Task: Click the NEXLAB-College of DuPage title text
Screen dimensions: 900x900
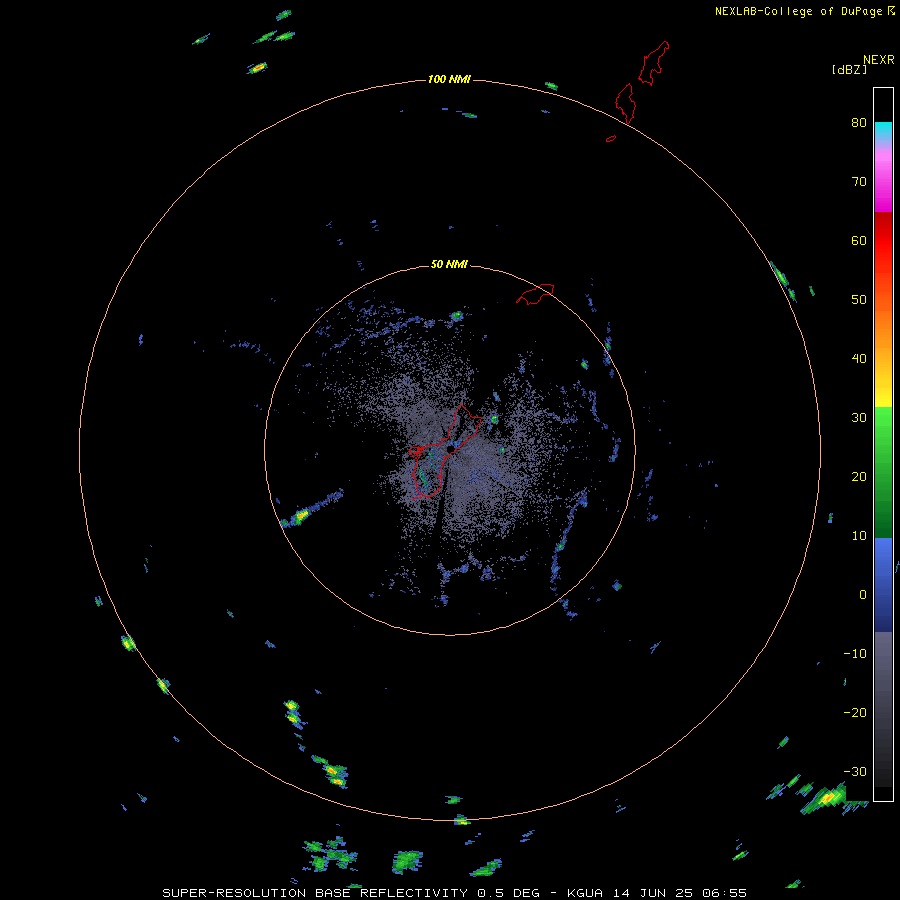Action: [x=798, y=11]
